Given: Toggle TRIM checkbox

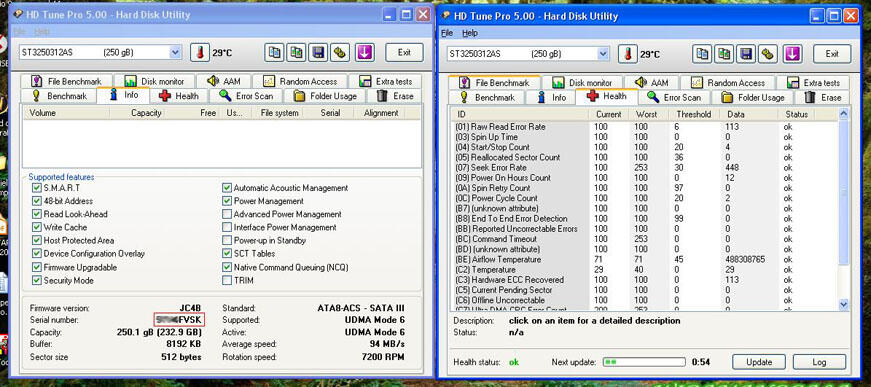Looking at the screenshot, I should click(227, 280).
